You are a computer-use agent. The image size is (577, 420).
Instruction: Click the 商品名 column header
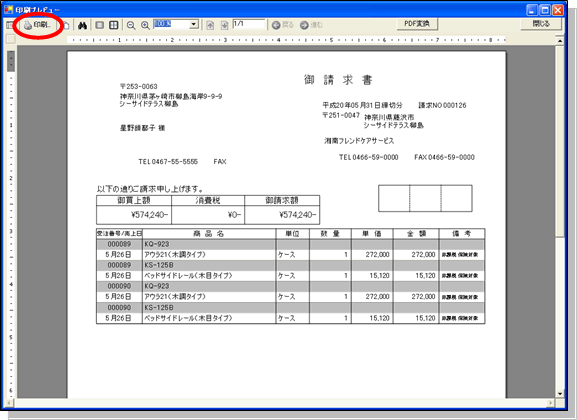coord(209,234)
